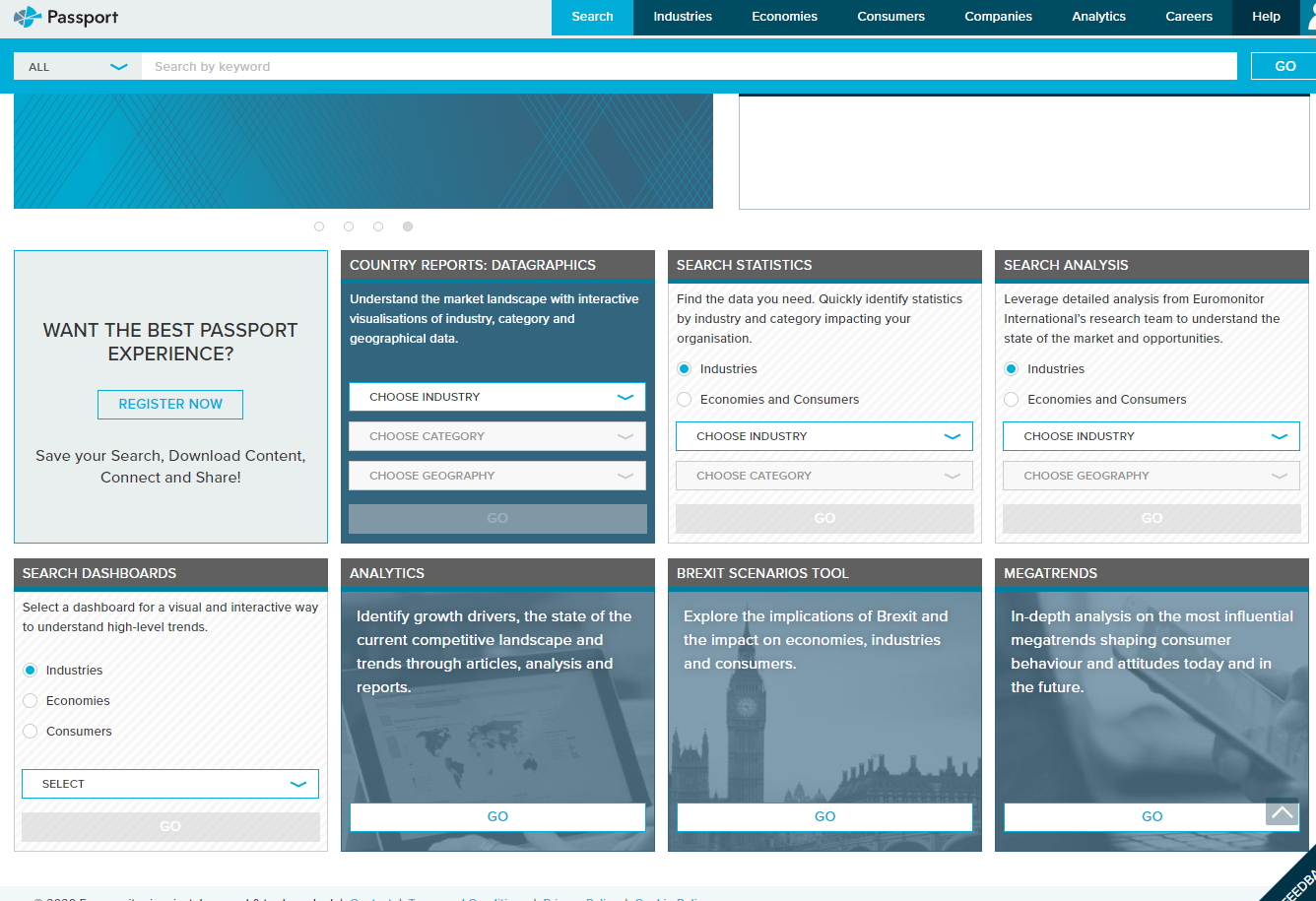This screenshot has width=1316, height=901.
Task: Open the Consumers menu in the top navigation
Action: tap(890, 17)
